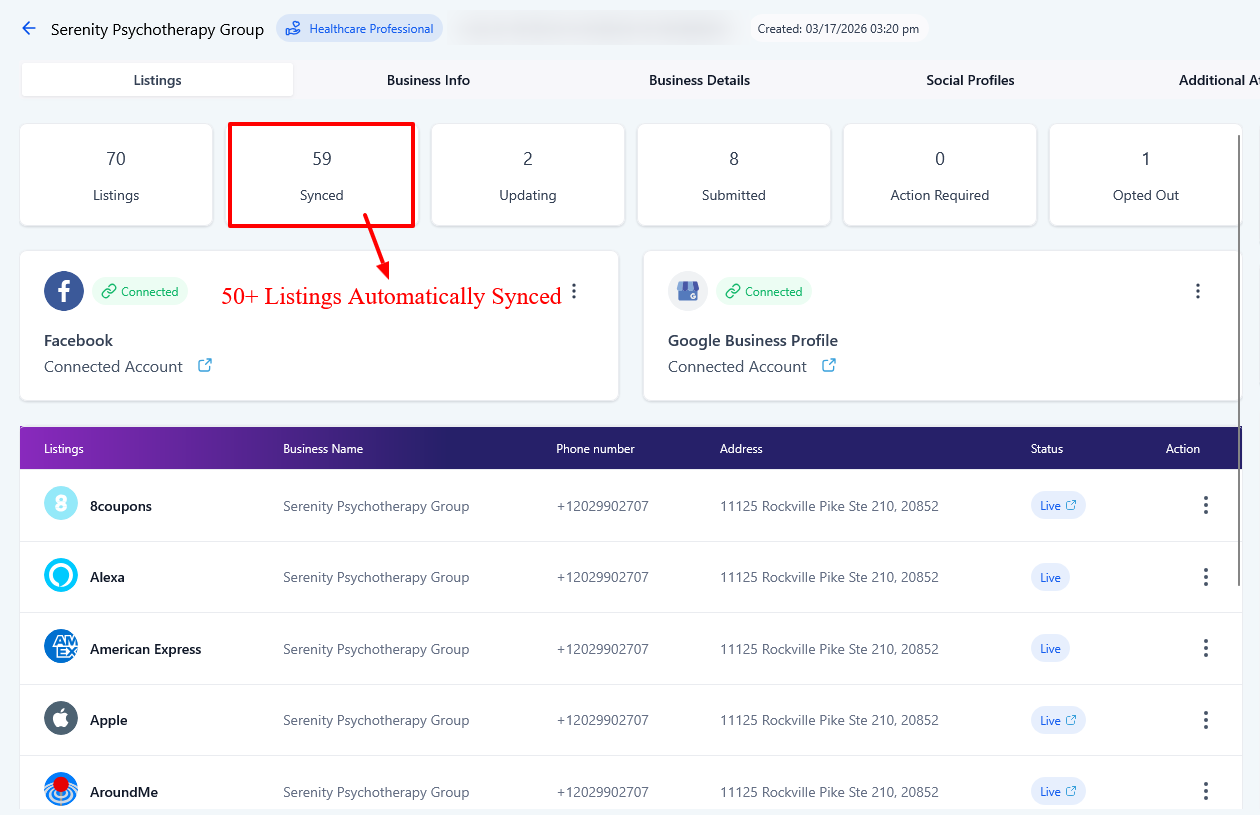
Task: Switch to the Listings tab
Action: [x=157, y=80]
